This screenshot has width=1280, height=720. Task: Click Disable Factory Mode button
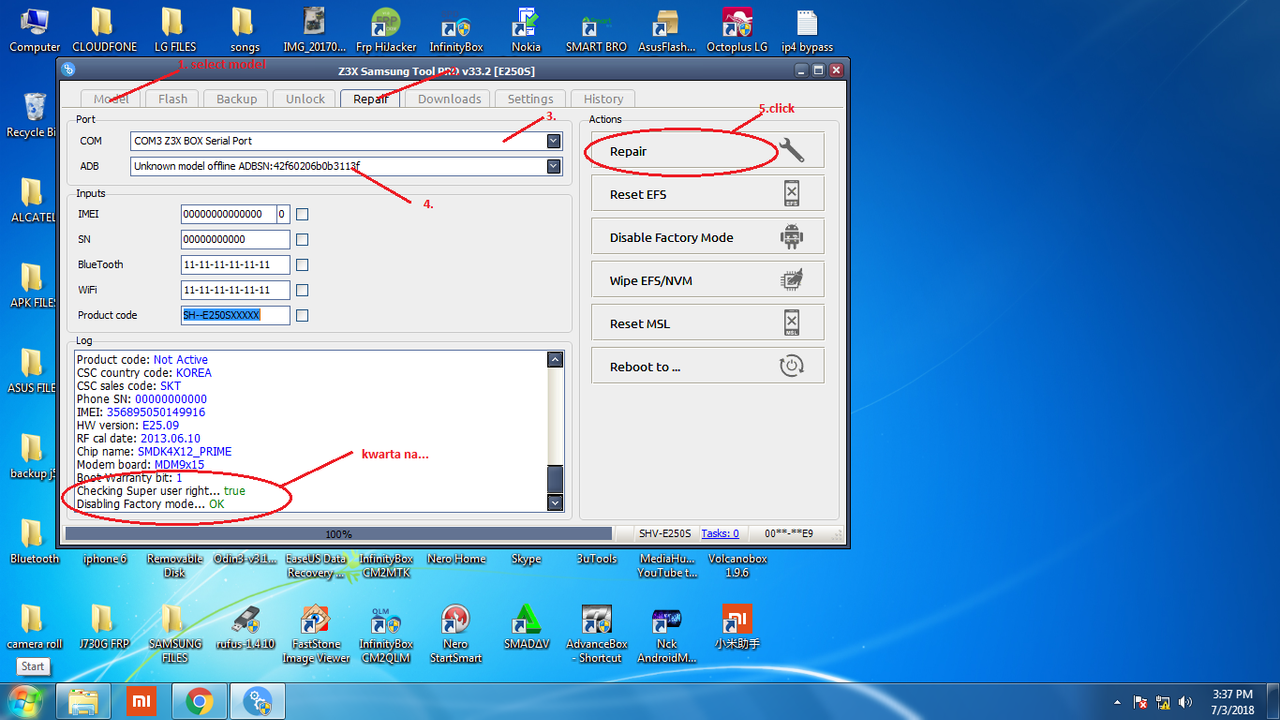click(x=707, y=237)
